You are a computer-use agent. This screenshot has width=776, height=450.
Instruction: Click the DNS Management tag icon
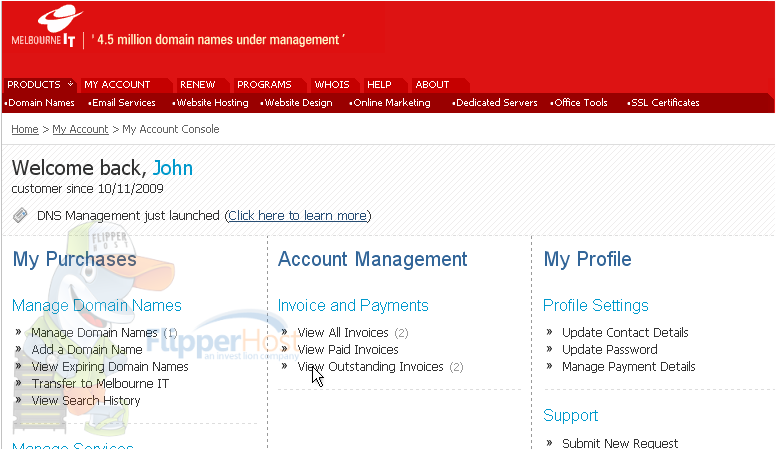pyautogui.click(x=20, y=215)
